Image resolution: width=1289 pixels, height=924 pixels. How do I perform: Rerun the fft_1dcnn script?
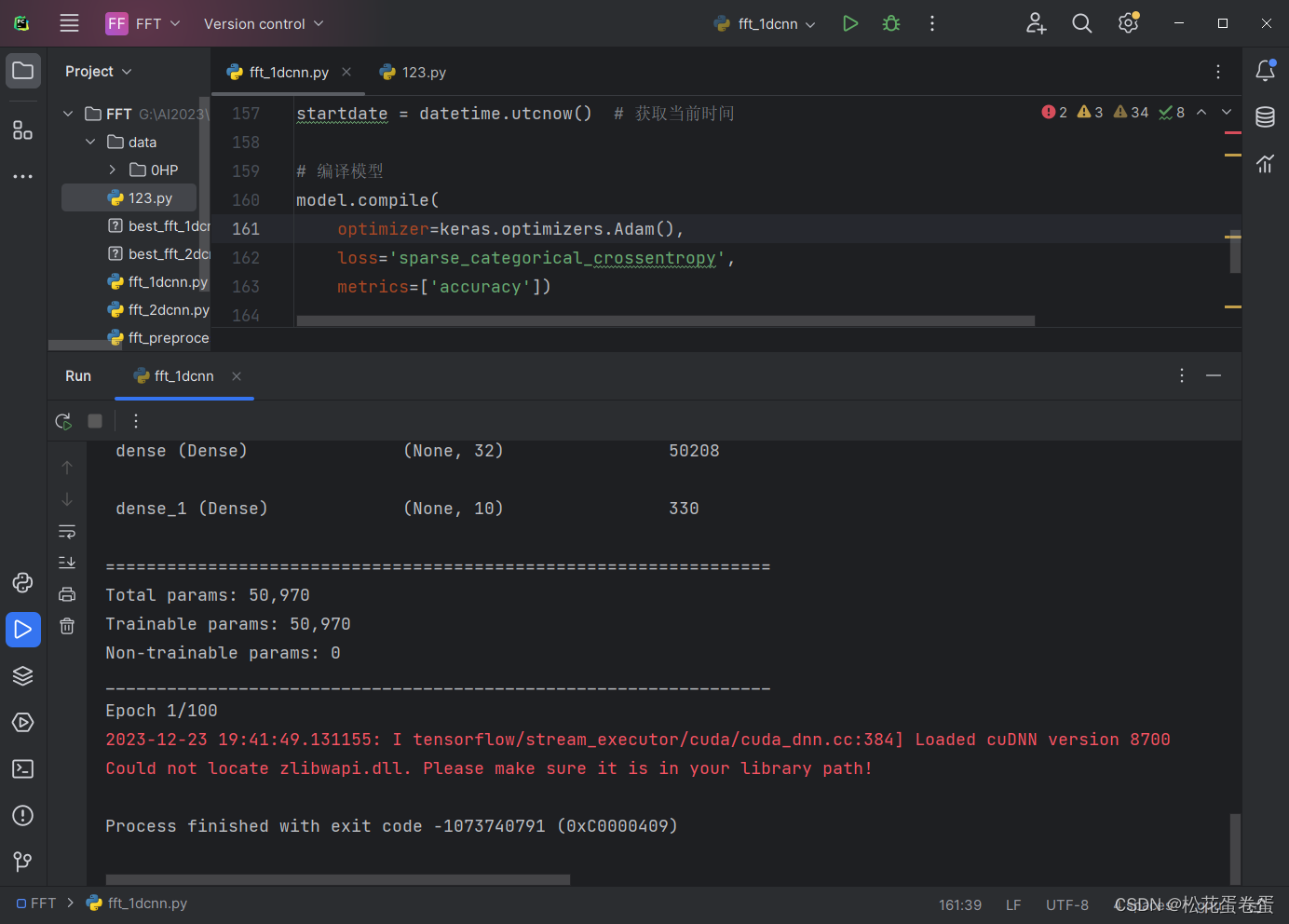pyautogui.click(x=63, y=420)
